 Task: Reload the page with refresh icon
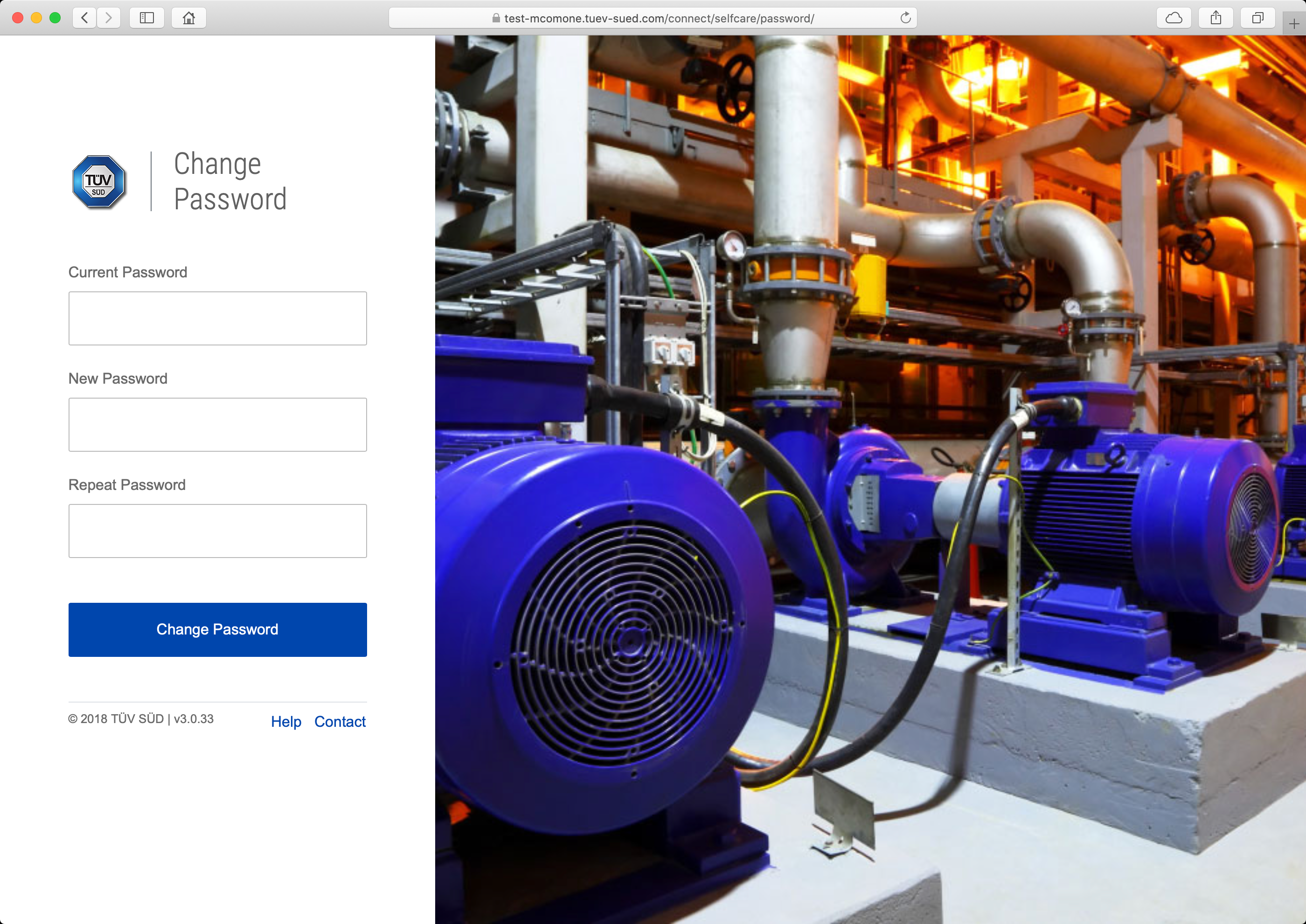tap(905, 18)
